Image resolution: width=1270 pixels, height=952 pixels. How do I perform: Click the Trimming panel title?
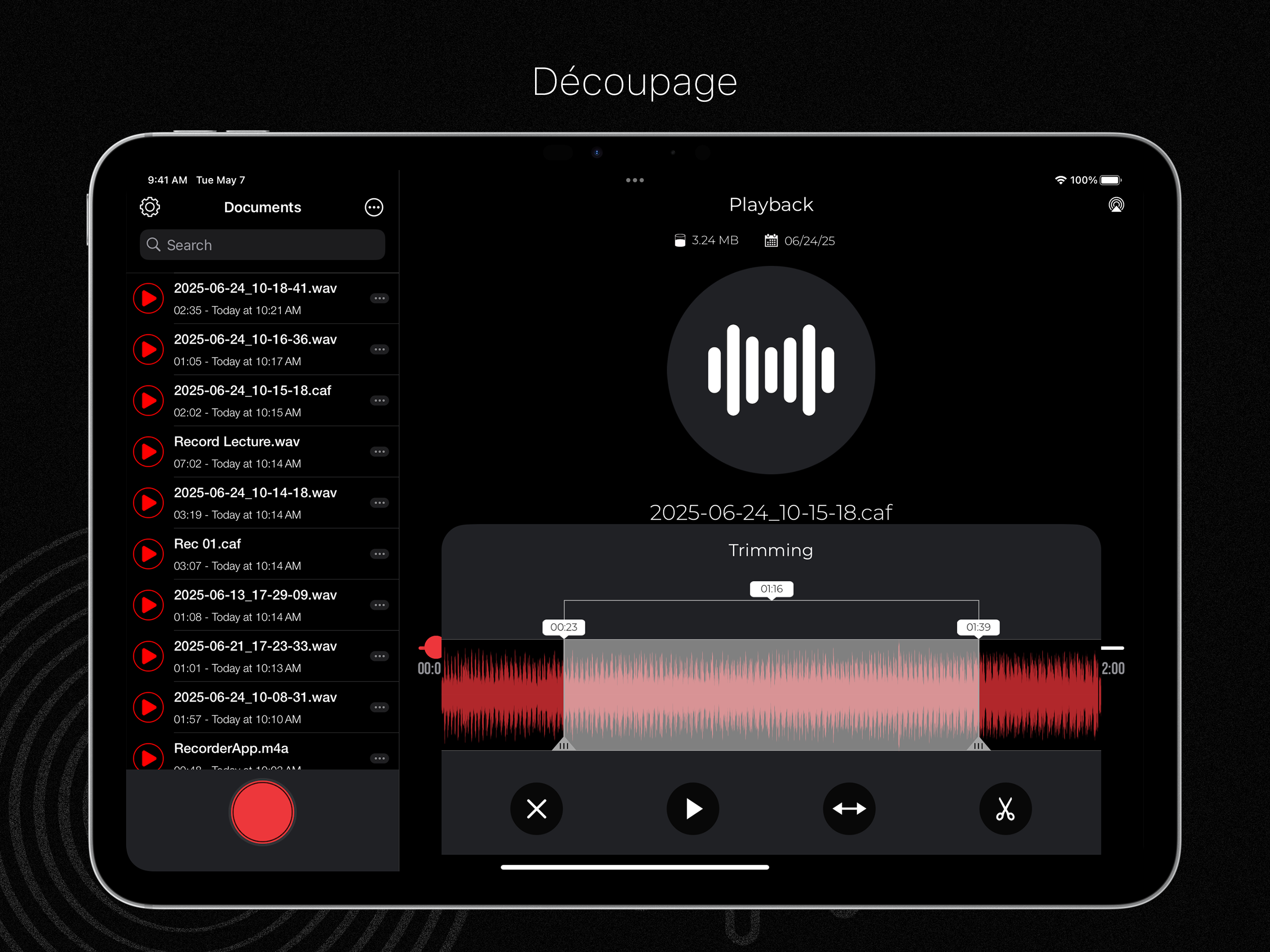click(x=771, y=550)
